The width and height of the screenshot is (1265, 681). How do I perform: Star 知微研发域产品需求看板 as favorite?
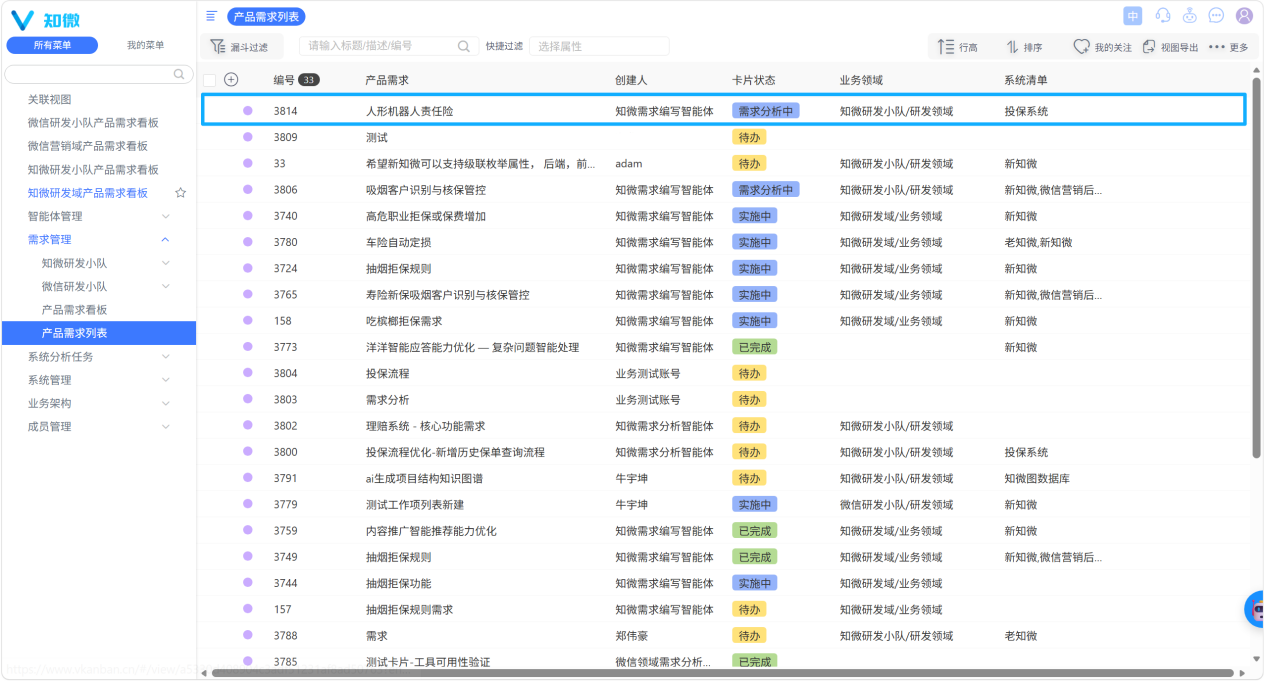click(181, 193)
